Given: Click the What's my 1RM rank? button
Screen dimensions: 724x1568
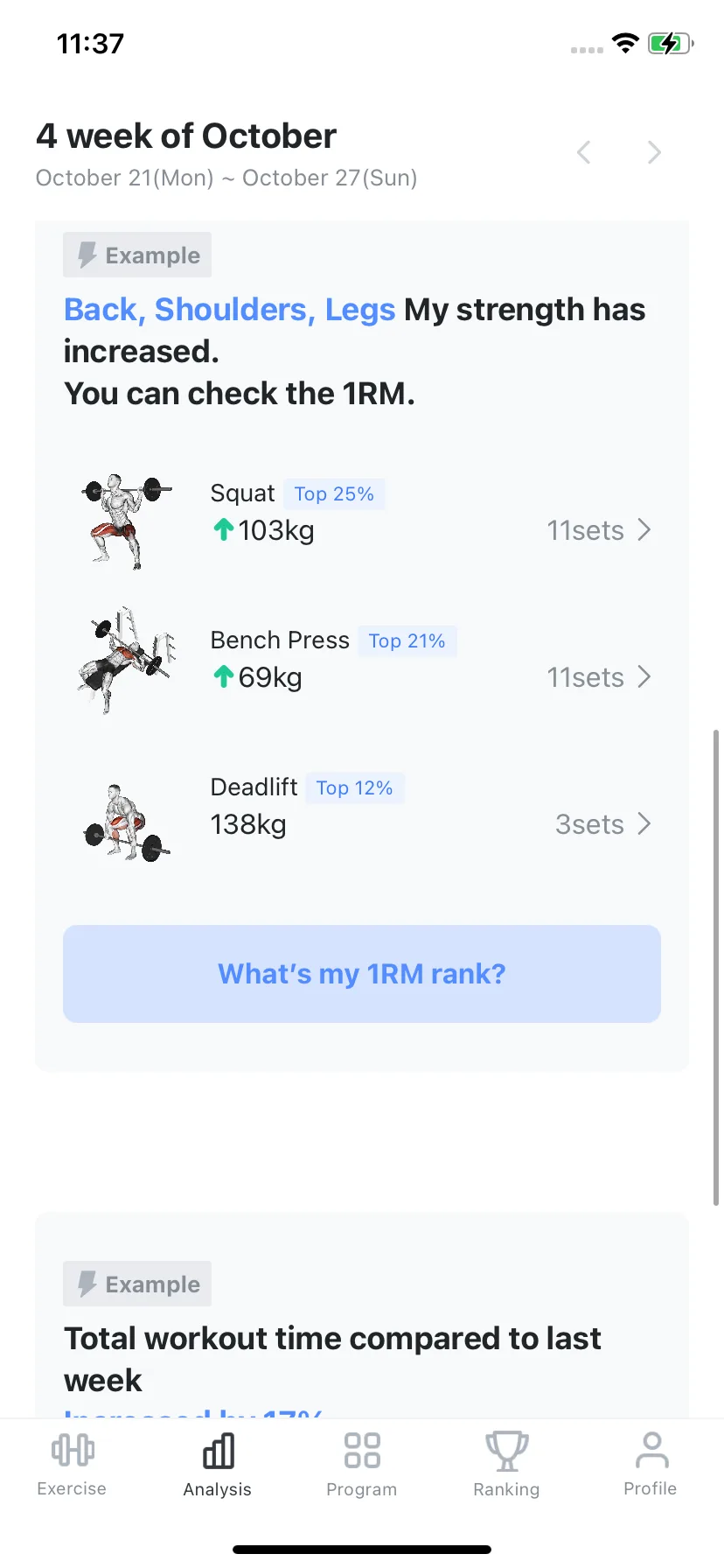Looking at the screenshot, I should [x=362, y=974].
